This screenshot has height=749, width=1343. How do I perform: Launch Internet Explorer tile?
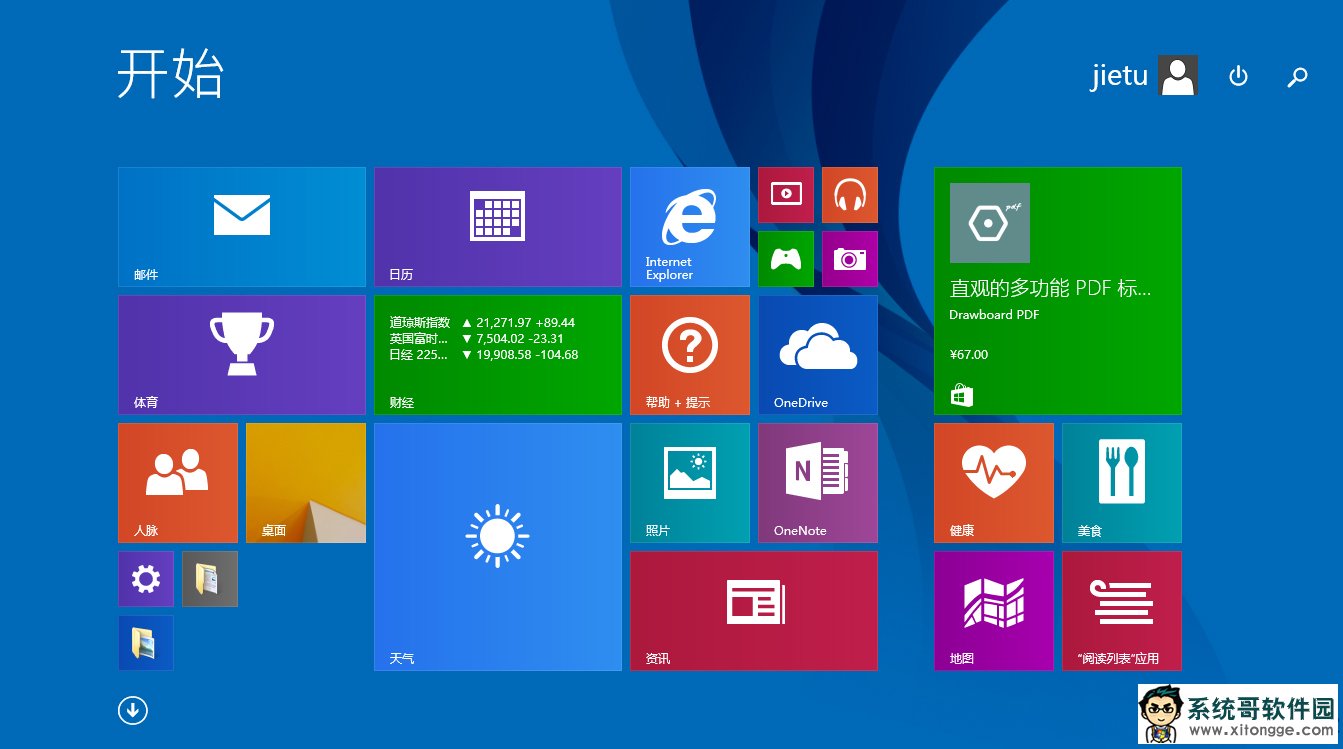[x=689, y=227]
